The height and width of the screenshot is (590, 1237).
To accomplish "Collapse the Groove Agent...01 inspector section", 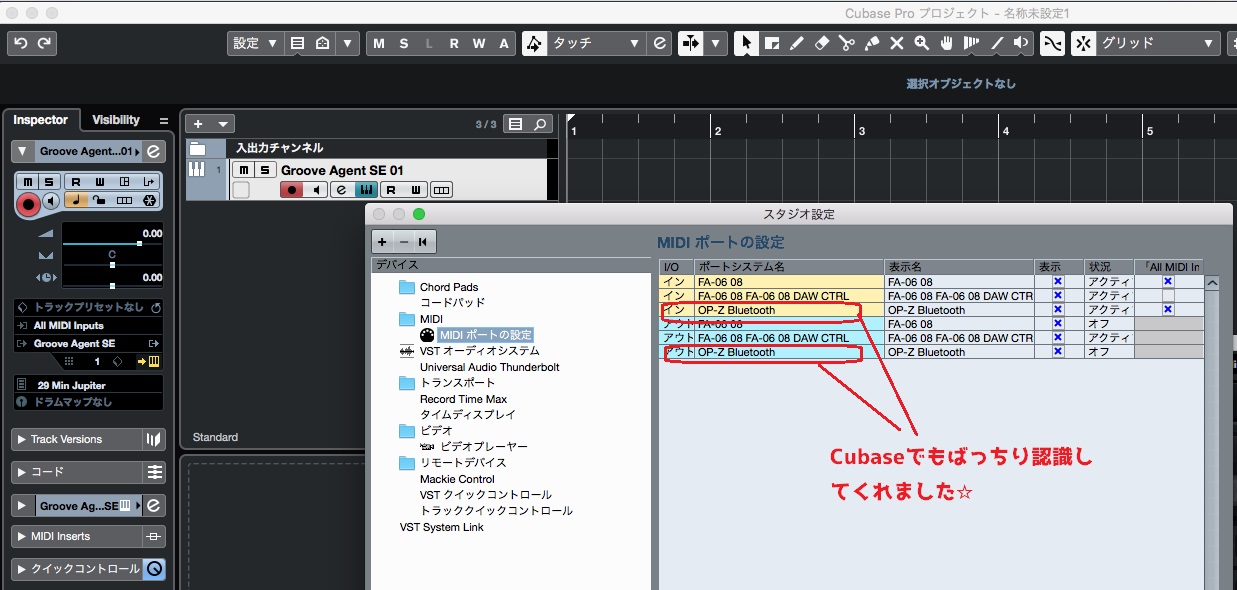I will [23, 152].
